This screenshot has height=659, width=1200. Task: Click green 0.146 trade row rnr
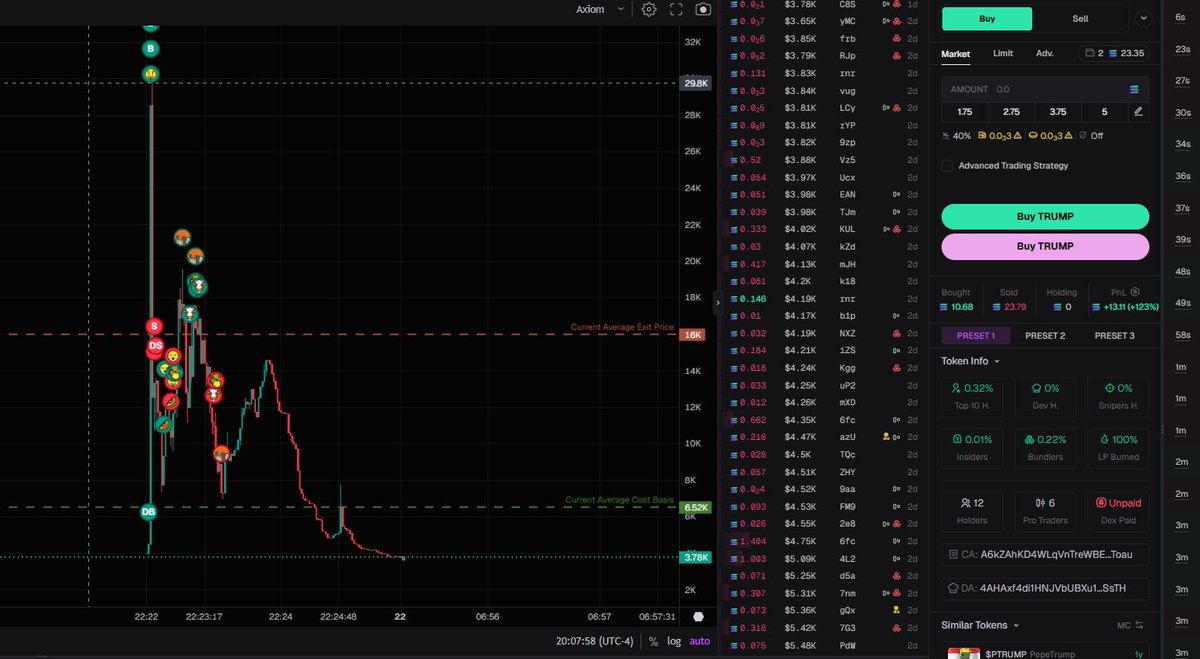824,298
